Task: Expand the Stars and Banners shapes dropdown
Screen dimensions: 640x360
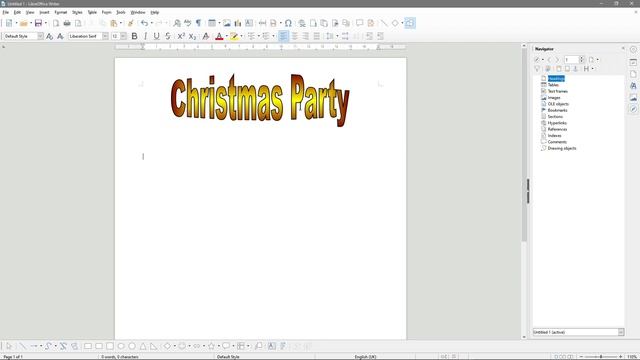Action: coord(219,346)
